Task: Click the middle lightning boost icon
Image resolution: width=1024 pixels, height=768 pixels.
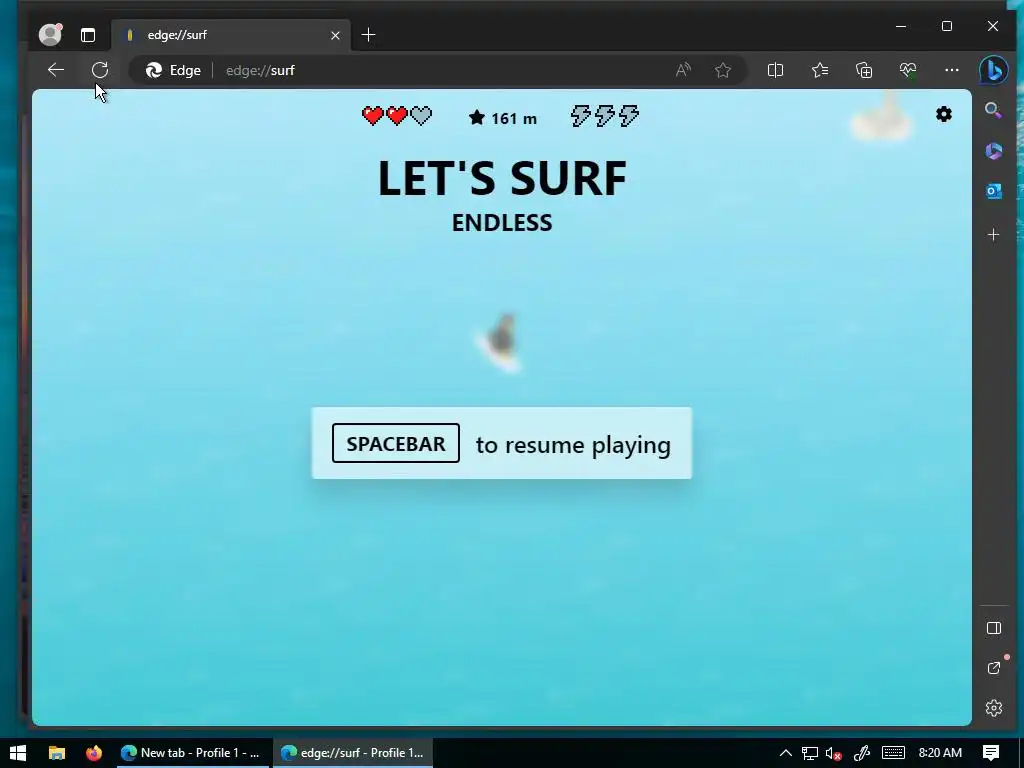Action: (x=605, y=116)
